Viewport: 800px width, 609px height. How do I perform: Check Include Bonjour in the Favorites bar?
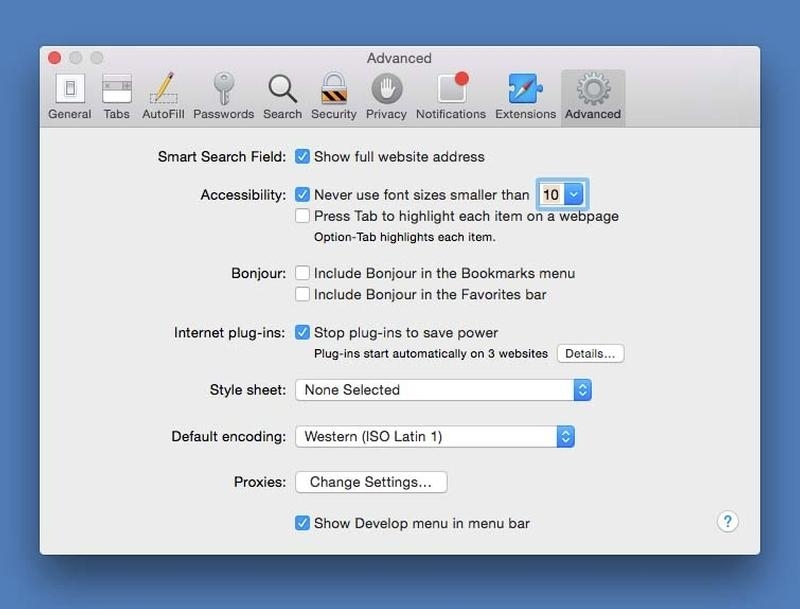click(302, 294)
